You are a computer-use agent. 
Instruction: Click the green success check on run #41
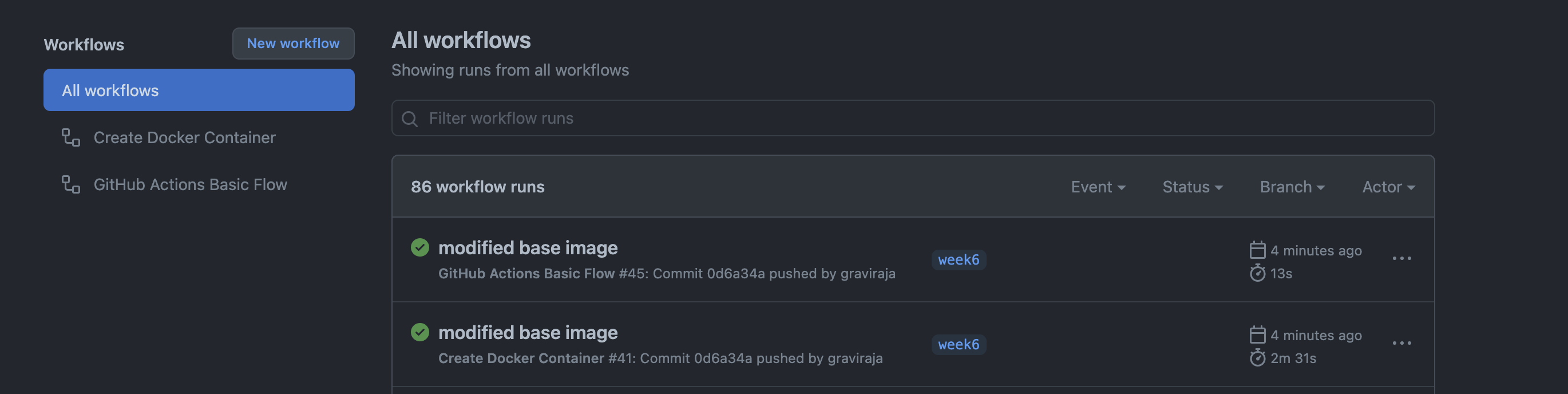click(x=419, y=333)
